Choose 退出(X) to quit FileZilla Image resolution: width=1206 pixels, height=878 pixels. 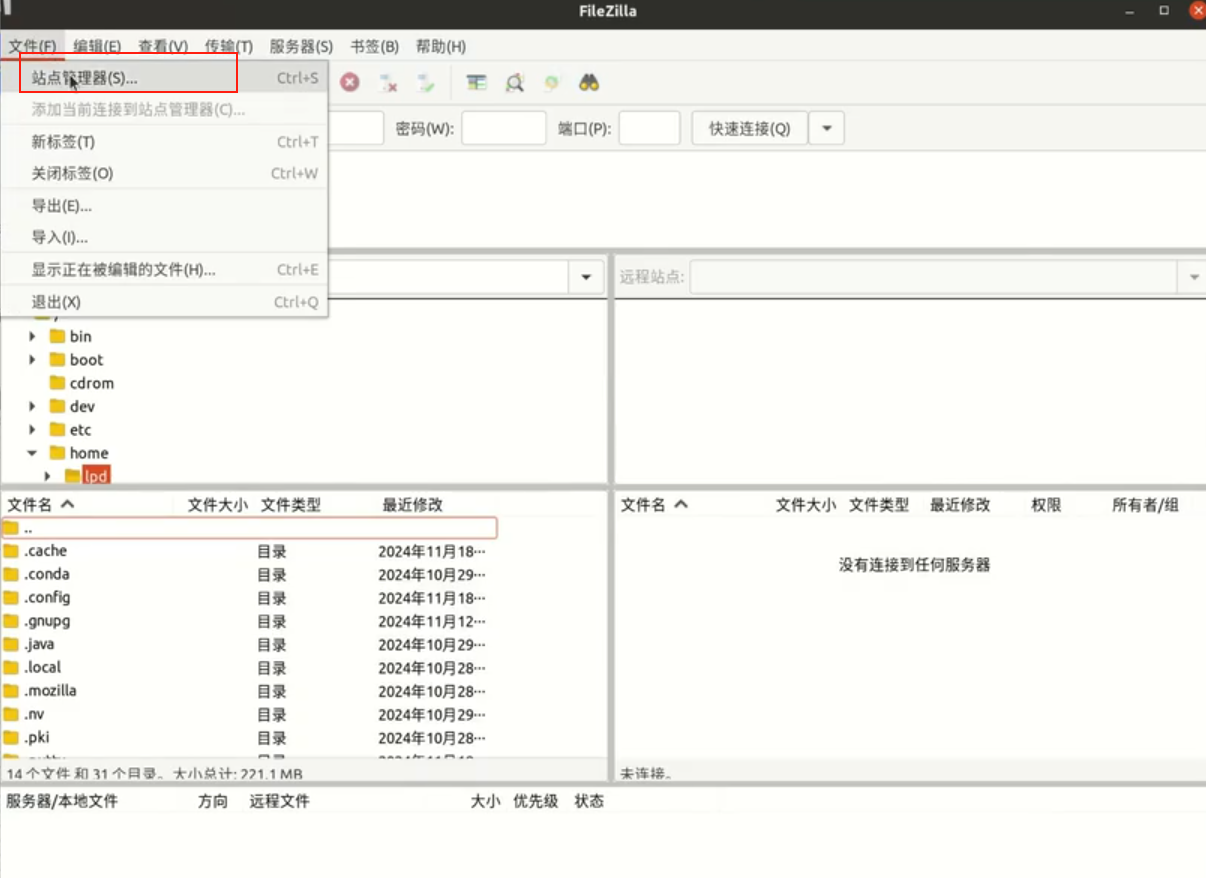point(164,302)
